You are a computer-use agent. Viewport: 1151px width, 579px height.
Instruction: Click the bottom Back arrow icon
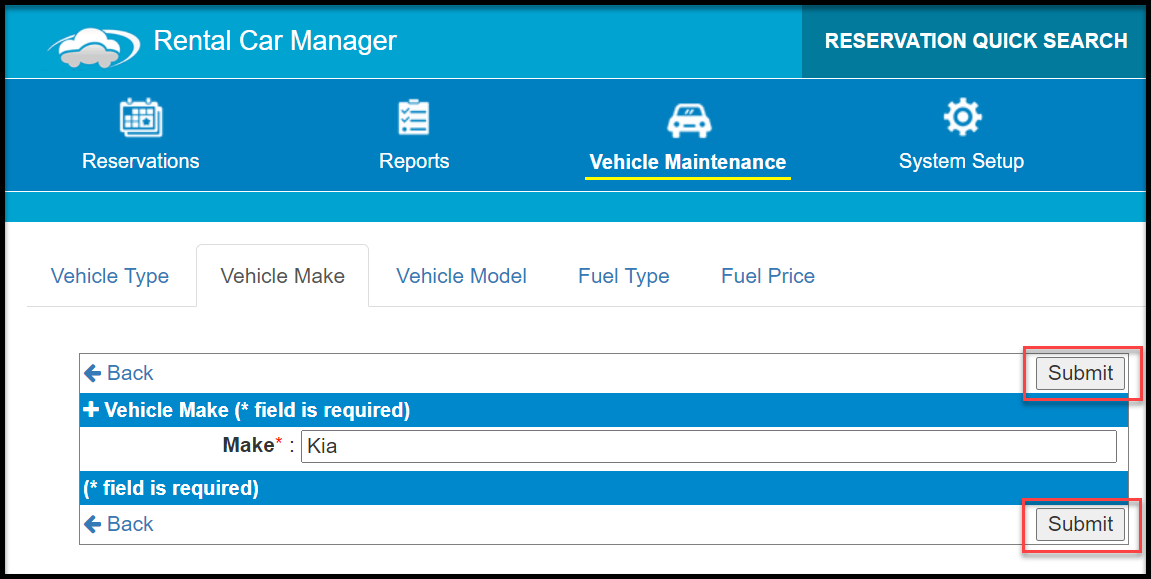(x=92, y=524)
